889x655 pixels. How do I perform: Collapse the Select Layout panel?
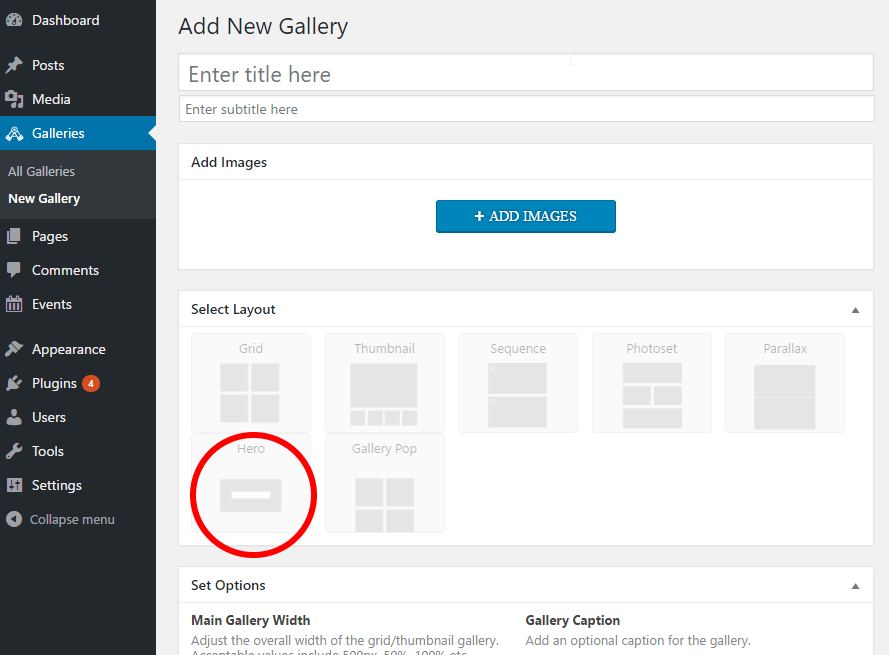pyautogui.click(x=855, y=310)
